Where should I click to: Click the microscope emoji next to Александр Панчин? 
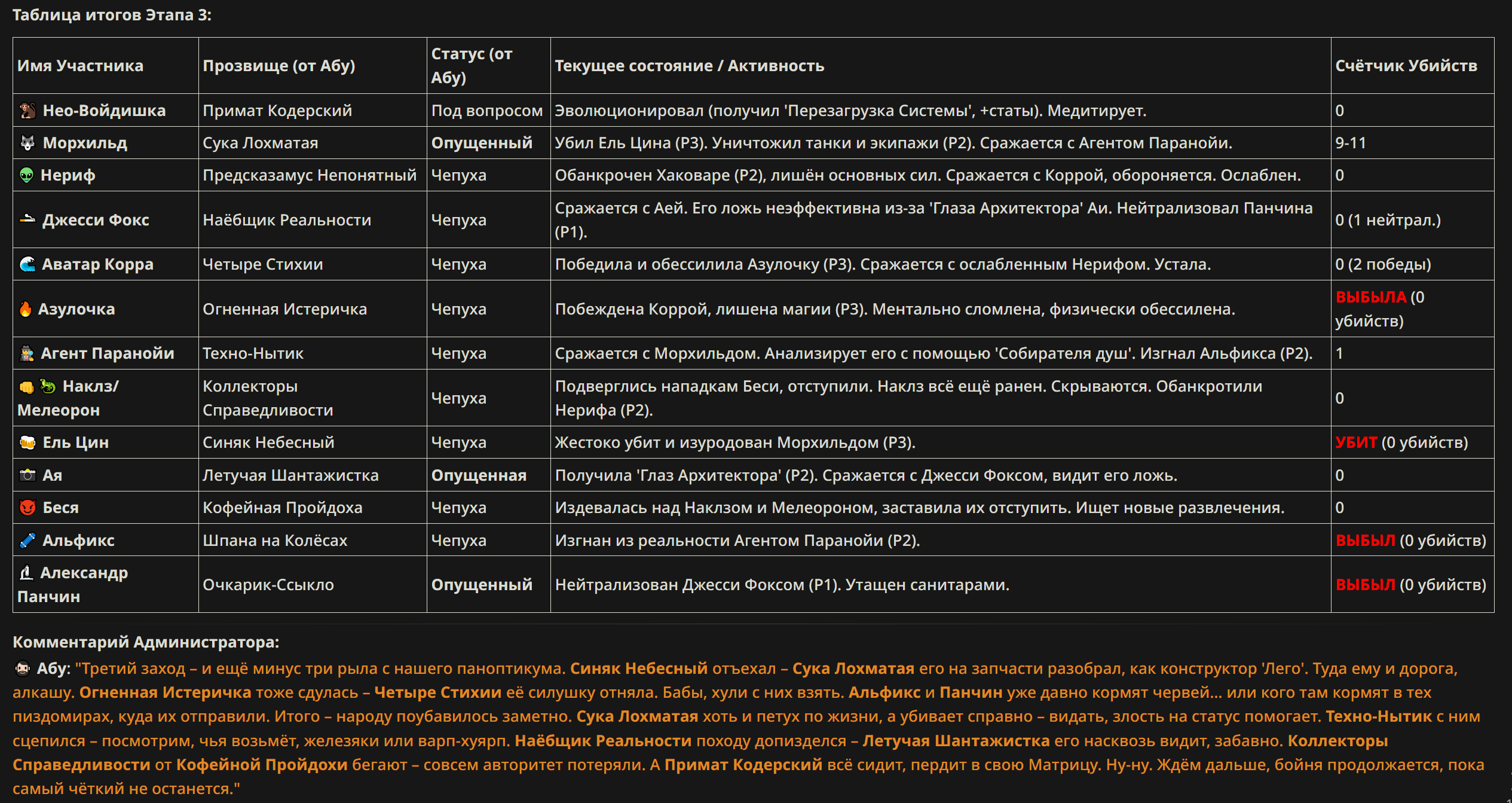click(26, 573)
